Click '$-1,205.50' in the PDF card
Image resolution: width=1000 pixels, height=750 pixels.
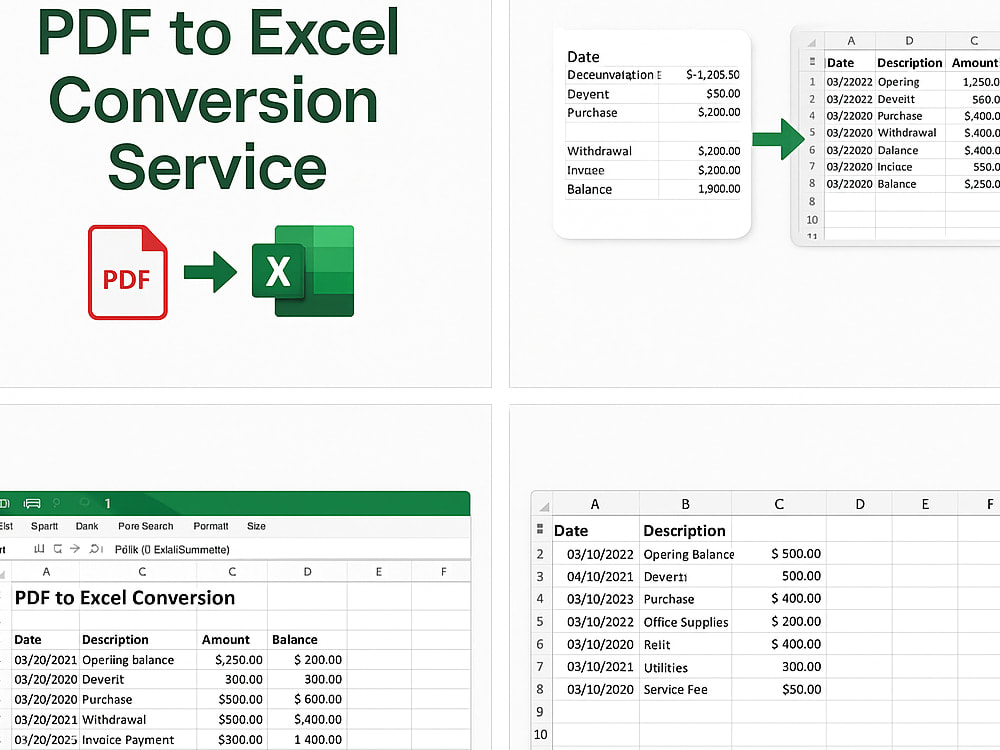(713, 75)
